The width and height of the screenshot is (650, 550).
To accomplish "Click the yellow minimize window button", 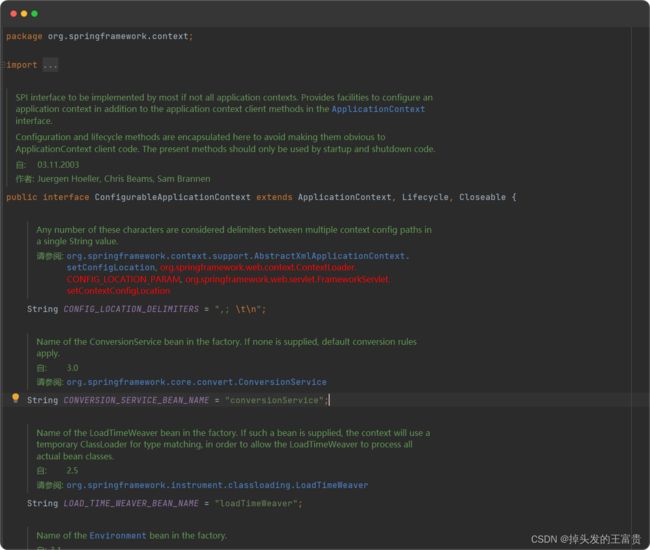I will [23, 14].
